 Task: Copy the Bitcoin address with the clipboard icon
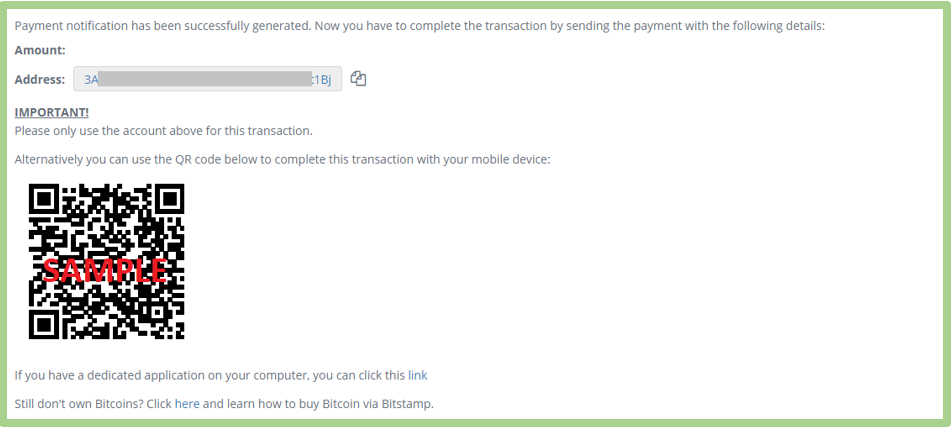(x=358, y=79)
